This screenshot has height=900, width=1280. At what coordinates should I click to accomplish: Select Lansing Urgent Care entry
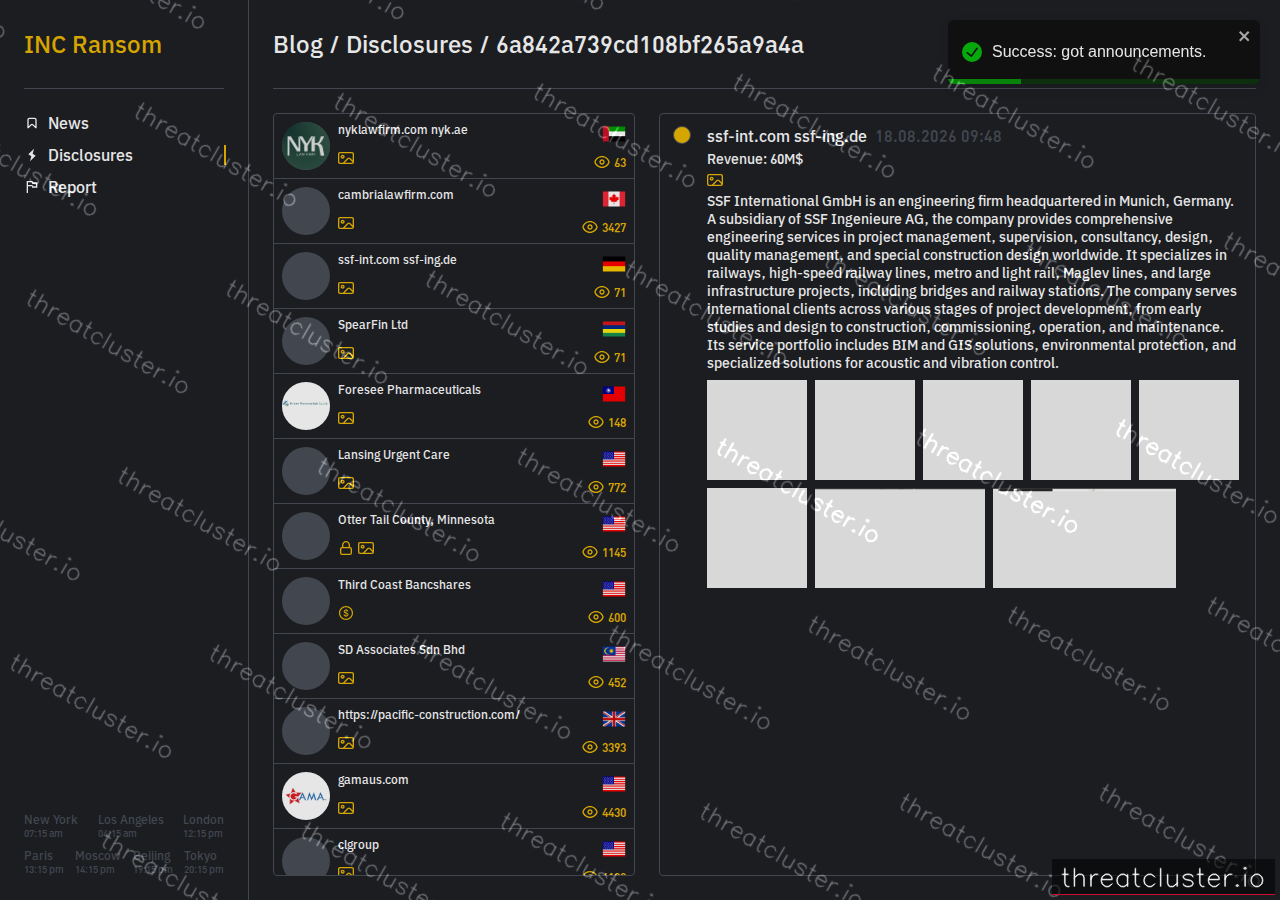[x=454, y=471]
